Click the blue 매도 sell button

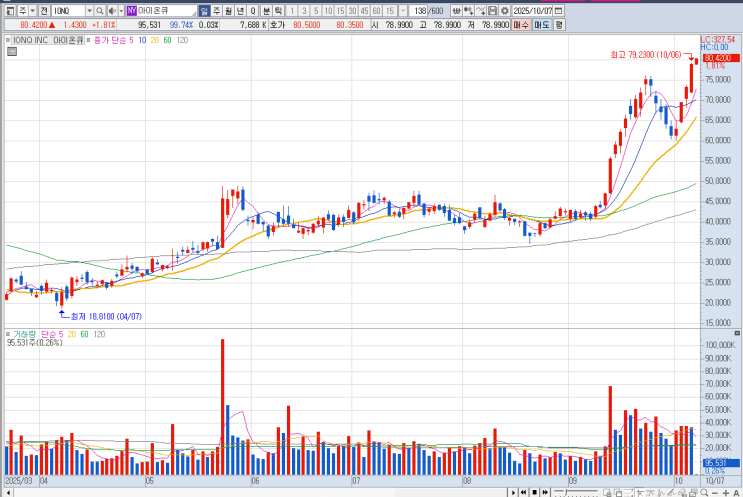(542, 25)
